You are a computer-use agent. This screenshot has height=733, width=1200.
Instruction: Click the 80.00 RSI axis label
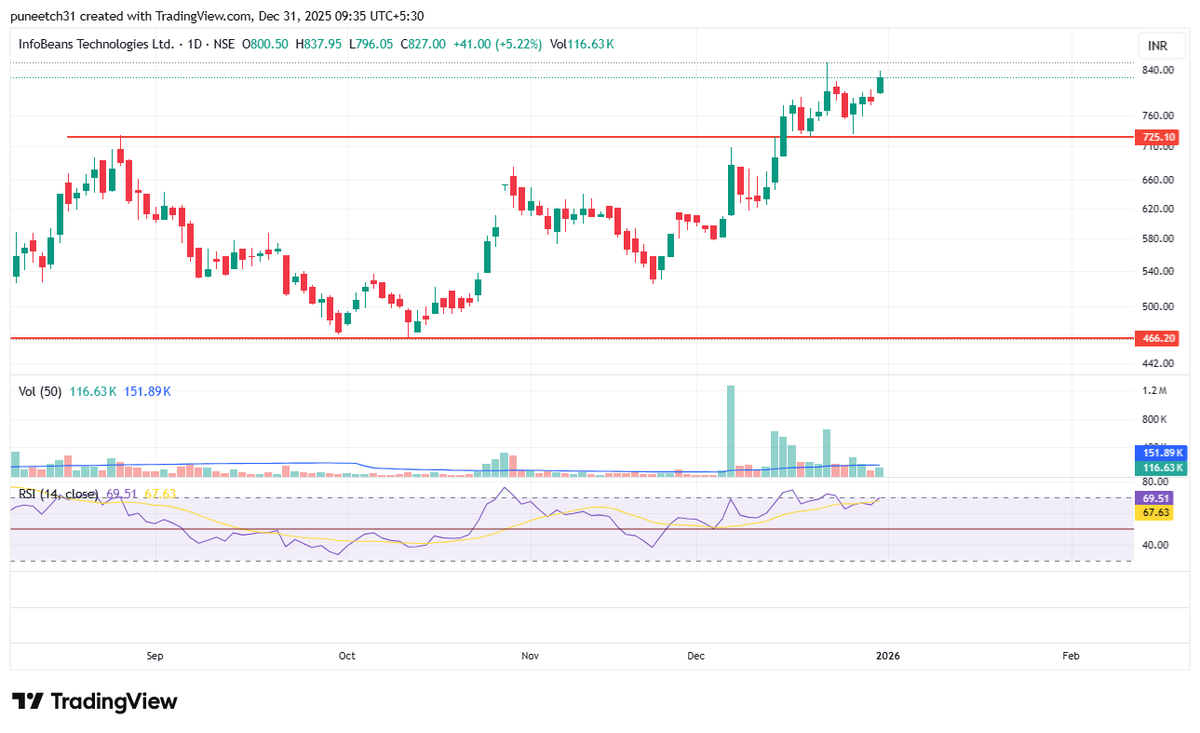(x=1155, y=483)
